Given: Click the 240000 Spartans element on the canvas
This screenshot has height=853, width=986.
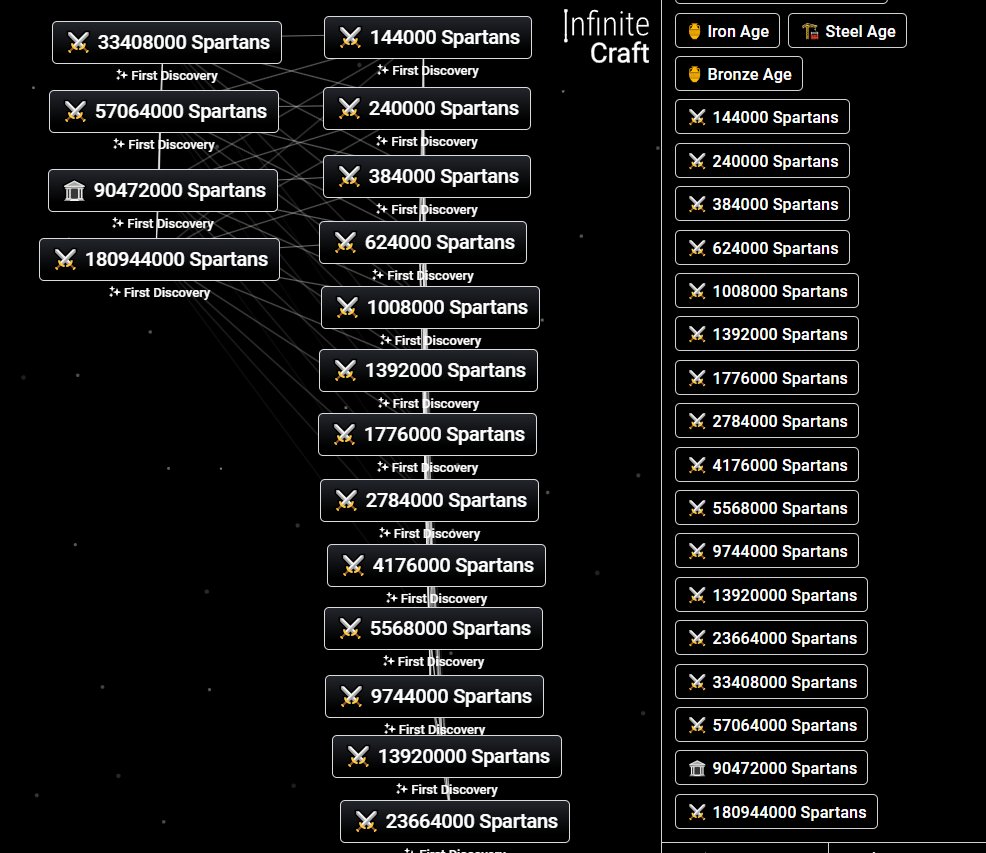Looking at the screenshot, I should tap(427, 108).
